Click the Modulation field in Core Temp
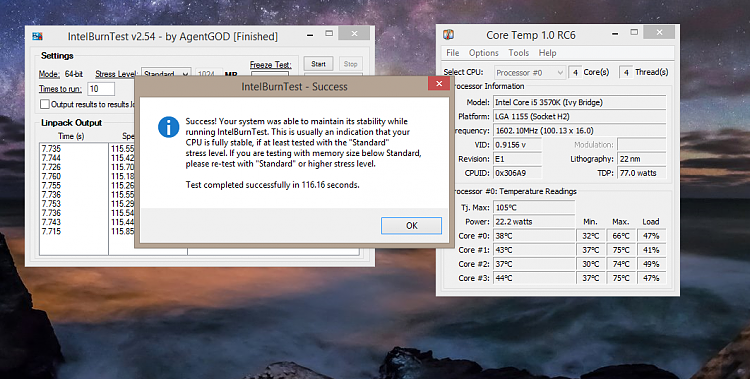The width and height of the screenshot is (750, 379). coord(641,145)
